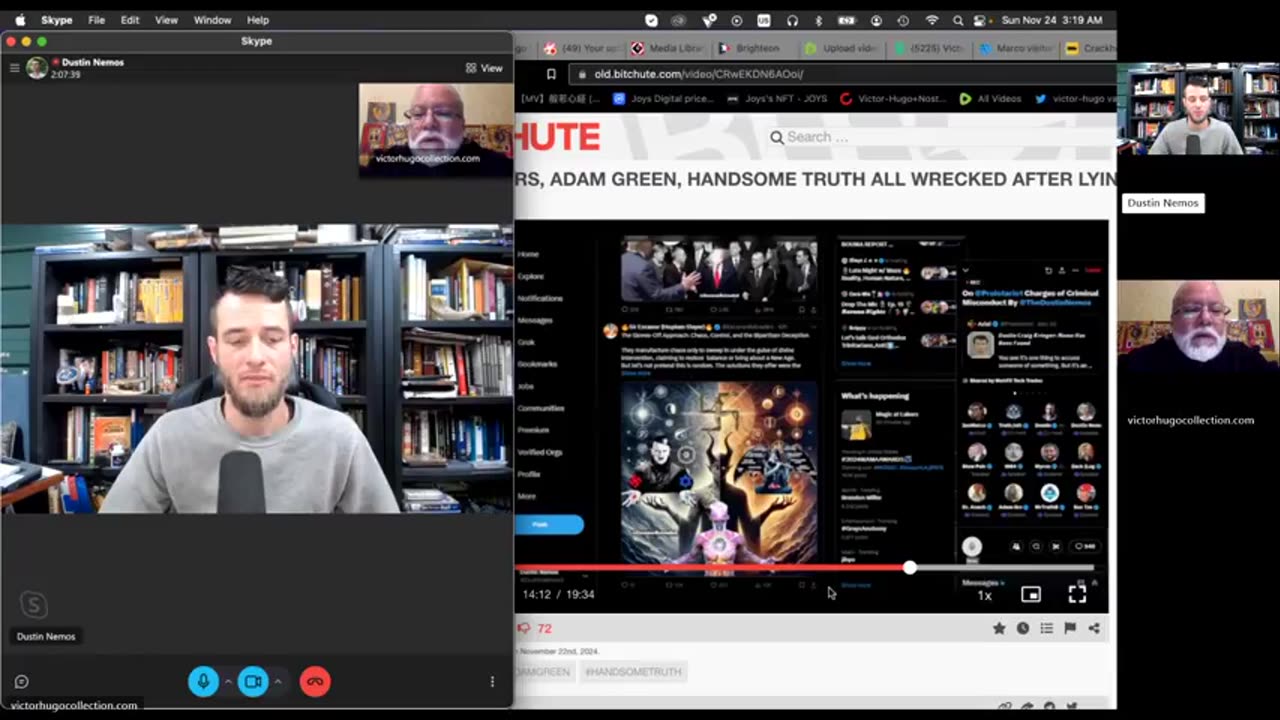Enter fullscreen on BitChute video

1077,594
